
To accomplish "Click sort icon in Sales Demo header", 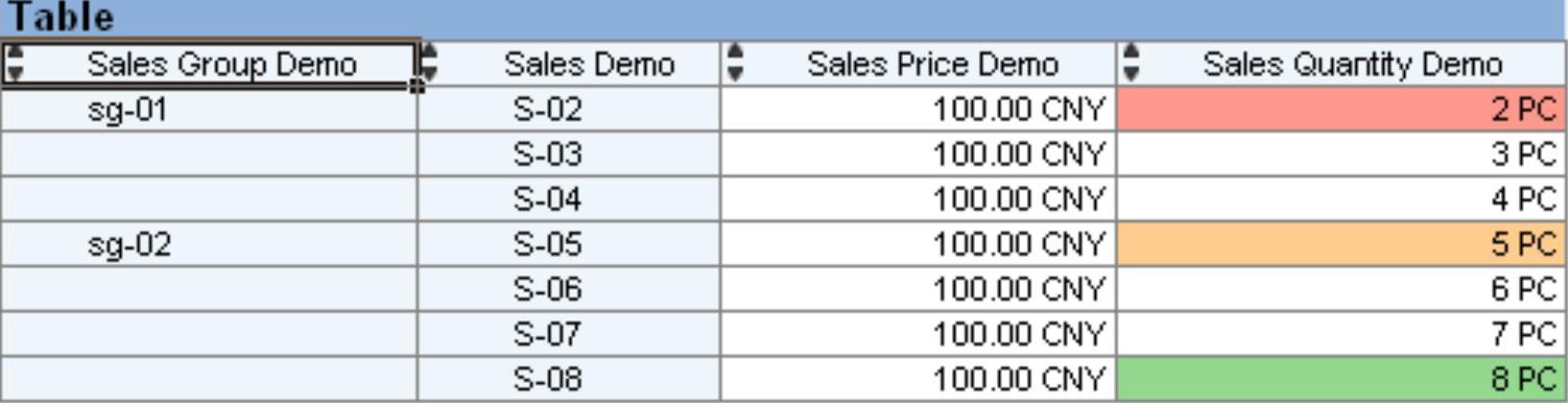I will point(430,63).
